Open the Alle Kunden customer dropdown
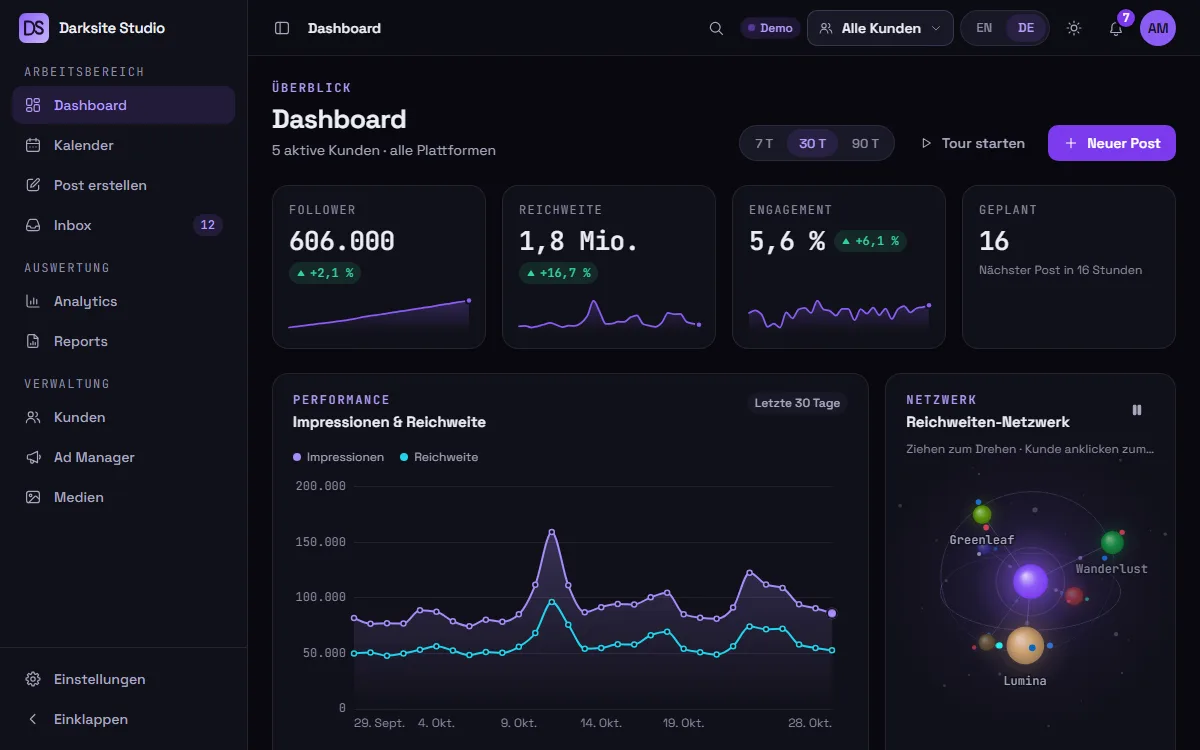Image resolution: width=1200 pixels, height=750 pixels. tap(880, 28)
